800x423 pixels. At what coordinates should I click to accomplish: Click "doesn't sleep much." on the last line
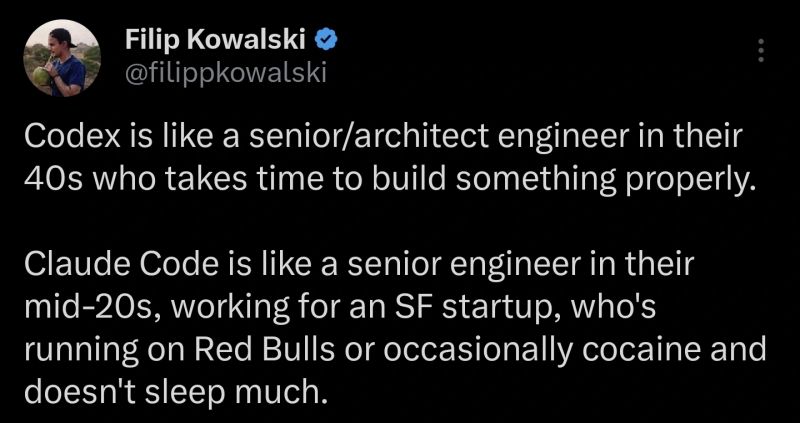[175, 392]
